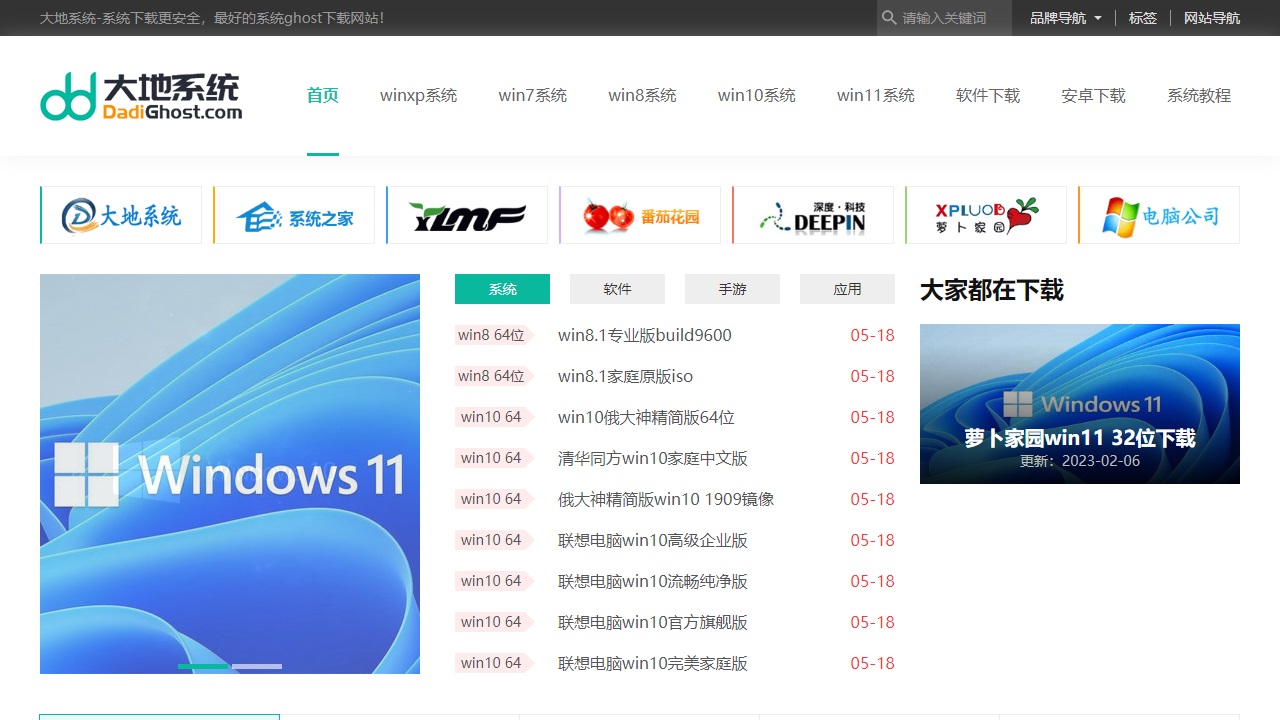This screenshot has height=720, width=1280.
Task: Open the 萝卜家园win11 32位下载 thumbnail
Action: tap(1079, 404)
